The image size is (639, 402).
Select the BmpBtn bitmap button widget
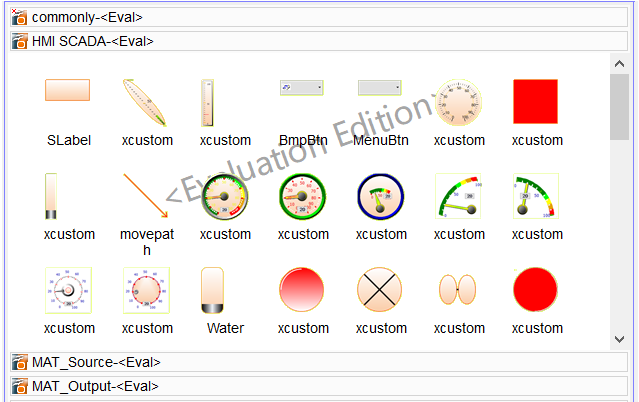pyautogui.click(x=302, y=88)
